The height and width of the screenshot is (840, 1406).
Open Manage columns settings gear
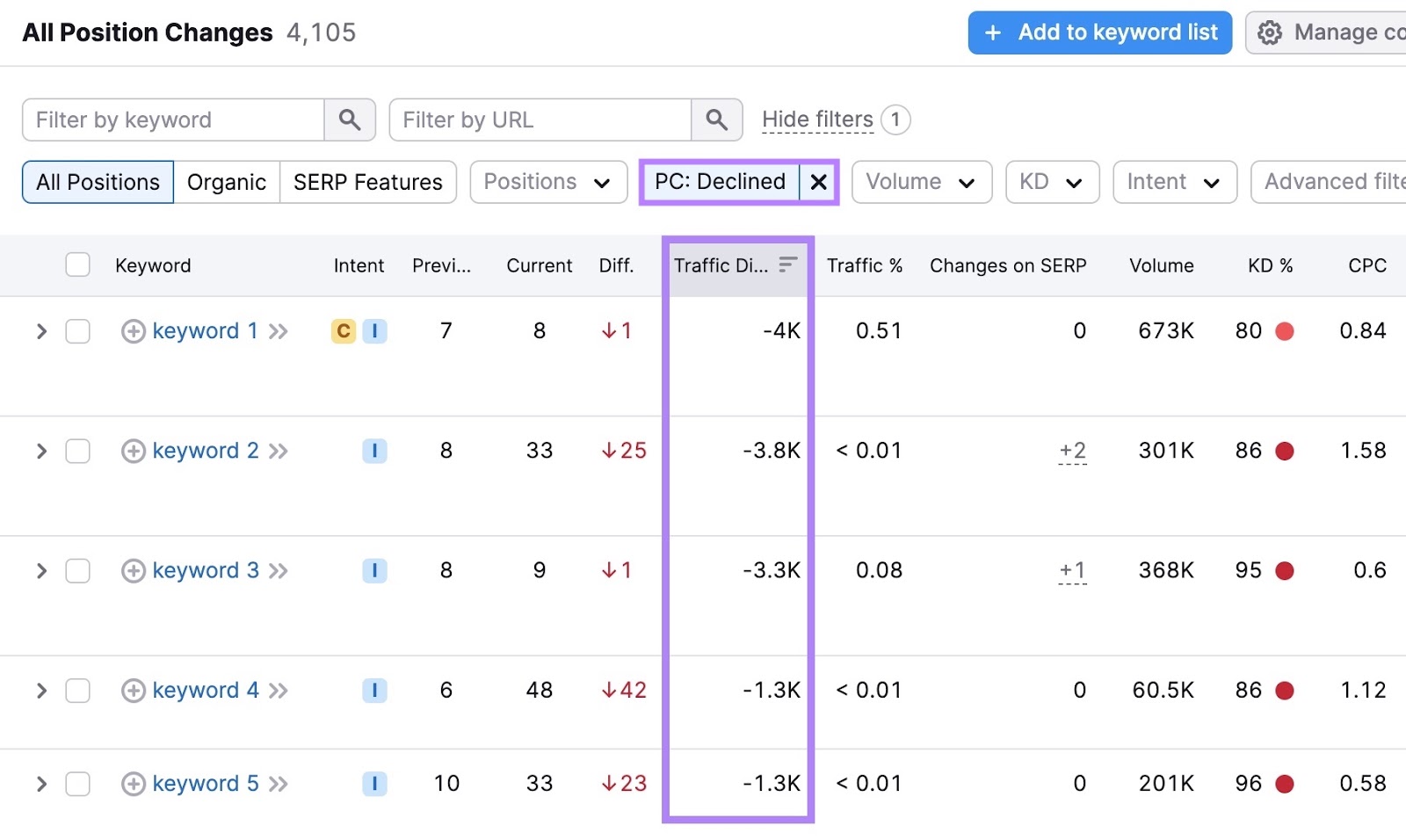1269,32
